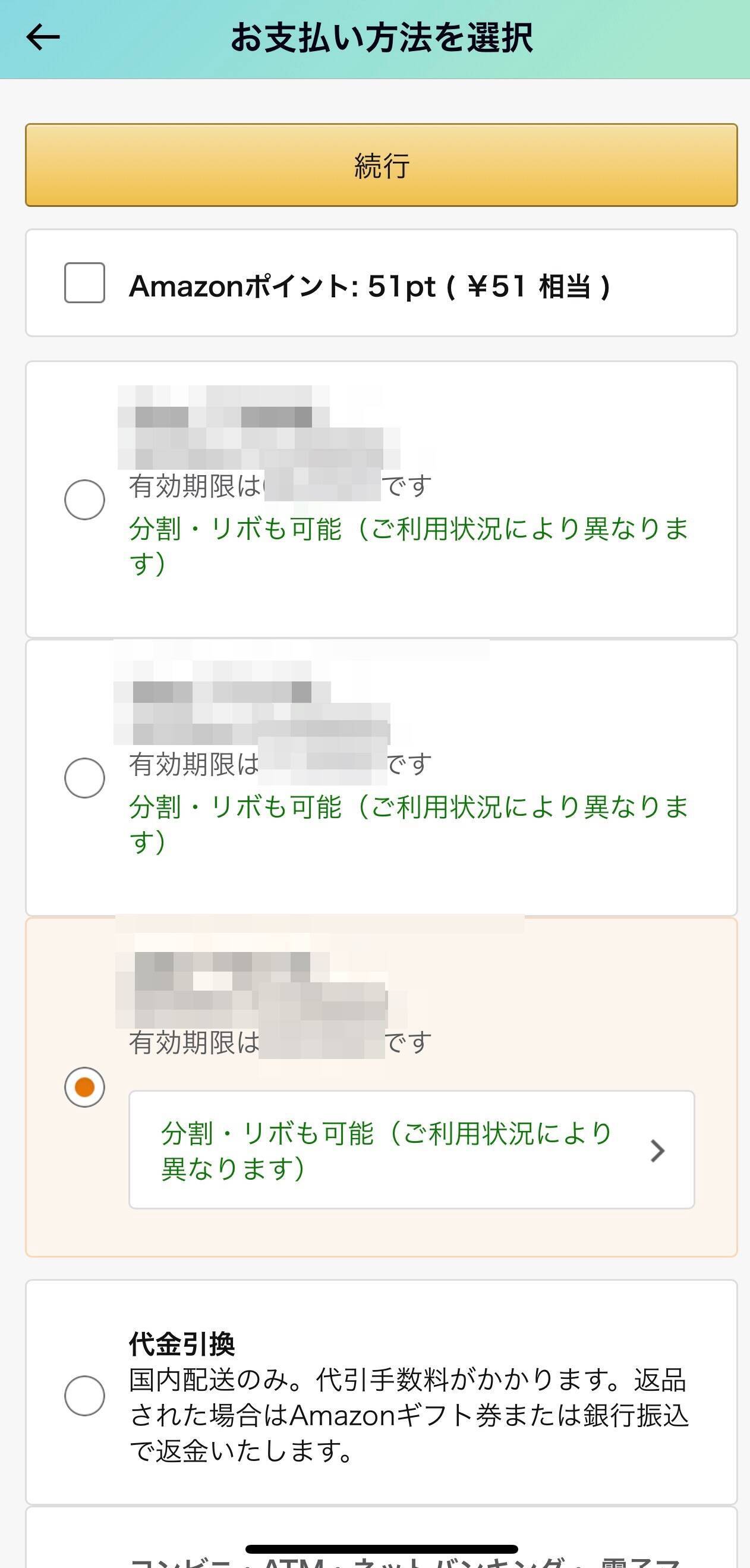Check the Amazonポイント 51pt checkbox
The height and width of the screenshot is (1568, 750).
click(x=84, y=283)
